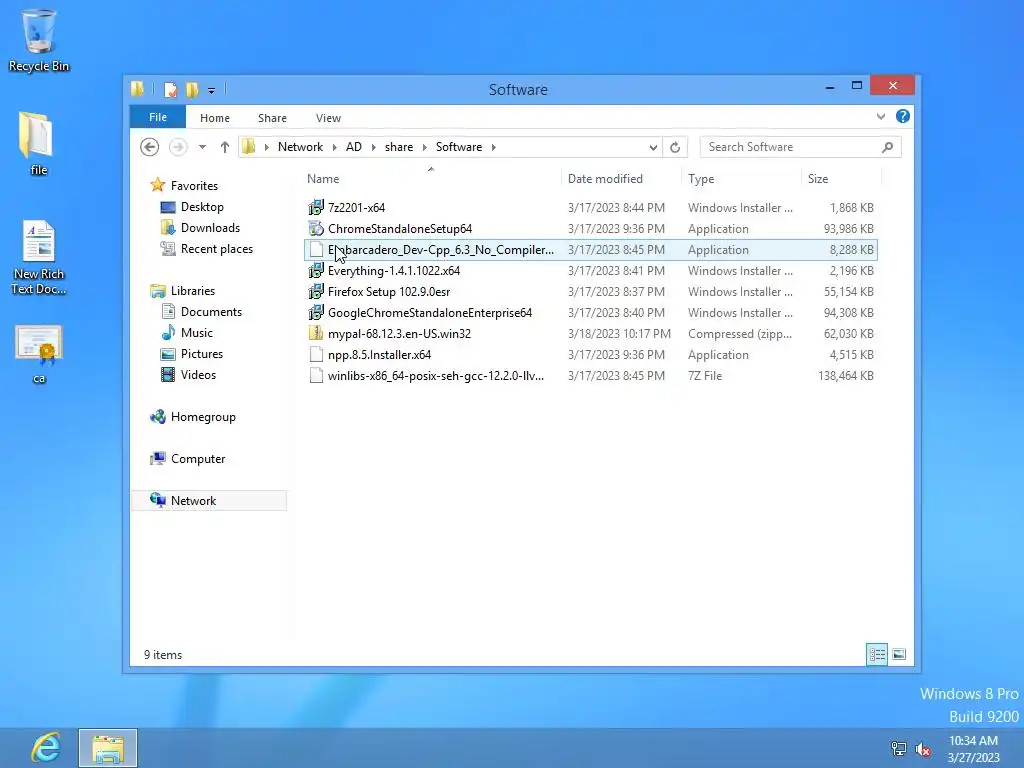1024x768 pixels.
Task: Click the search magnifier icon
Action: [888, 147]
